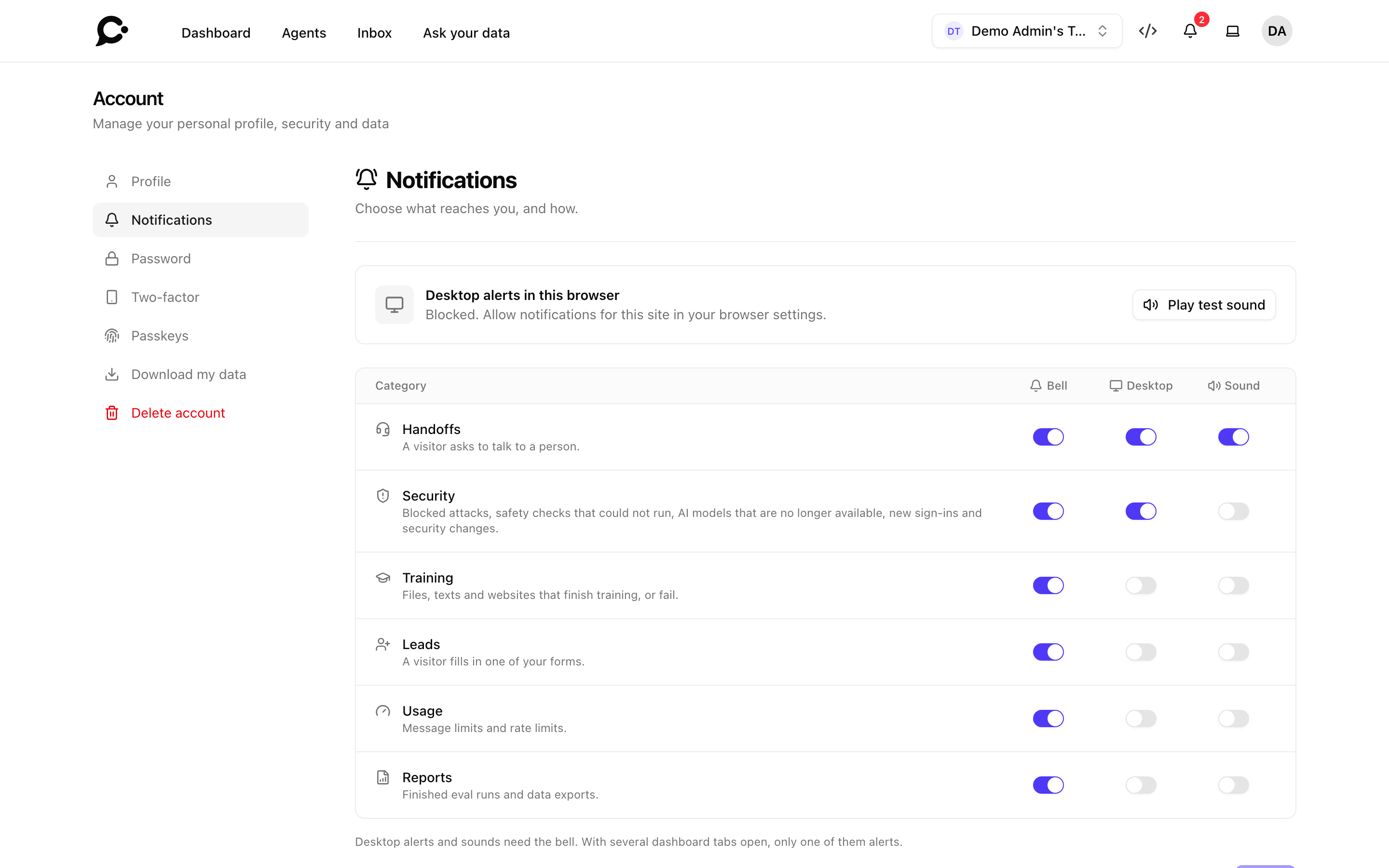Enable Security sound toggle

point(1233,511)
